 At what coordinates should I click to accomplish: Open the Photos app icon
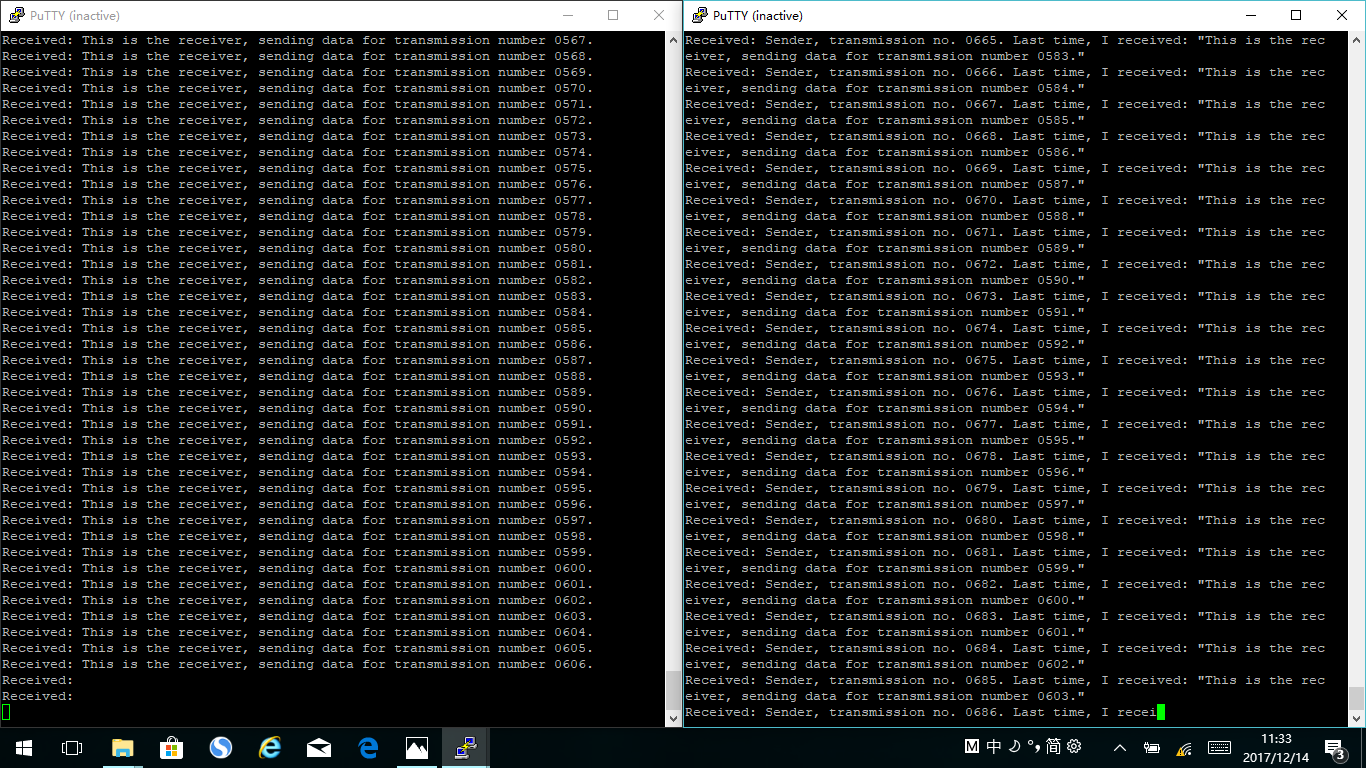[417, 747]
